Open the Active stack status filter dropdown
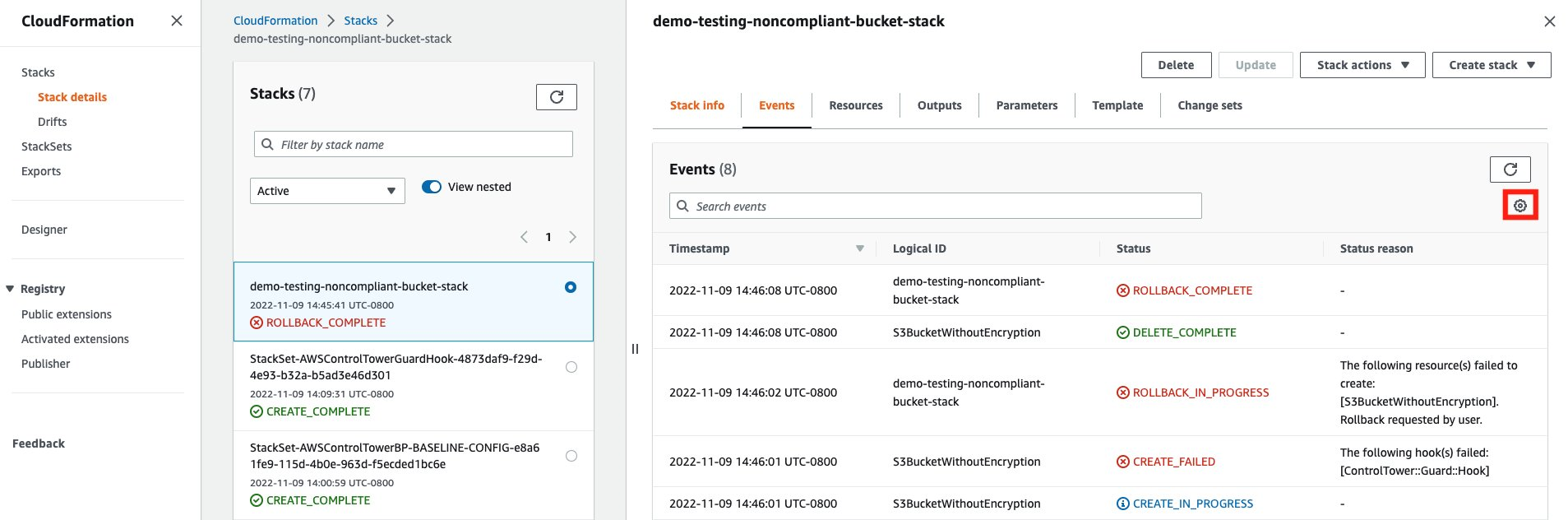This screenshot has height=520, width=1568. coord(327,191)
